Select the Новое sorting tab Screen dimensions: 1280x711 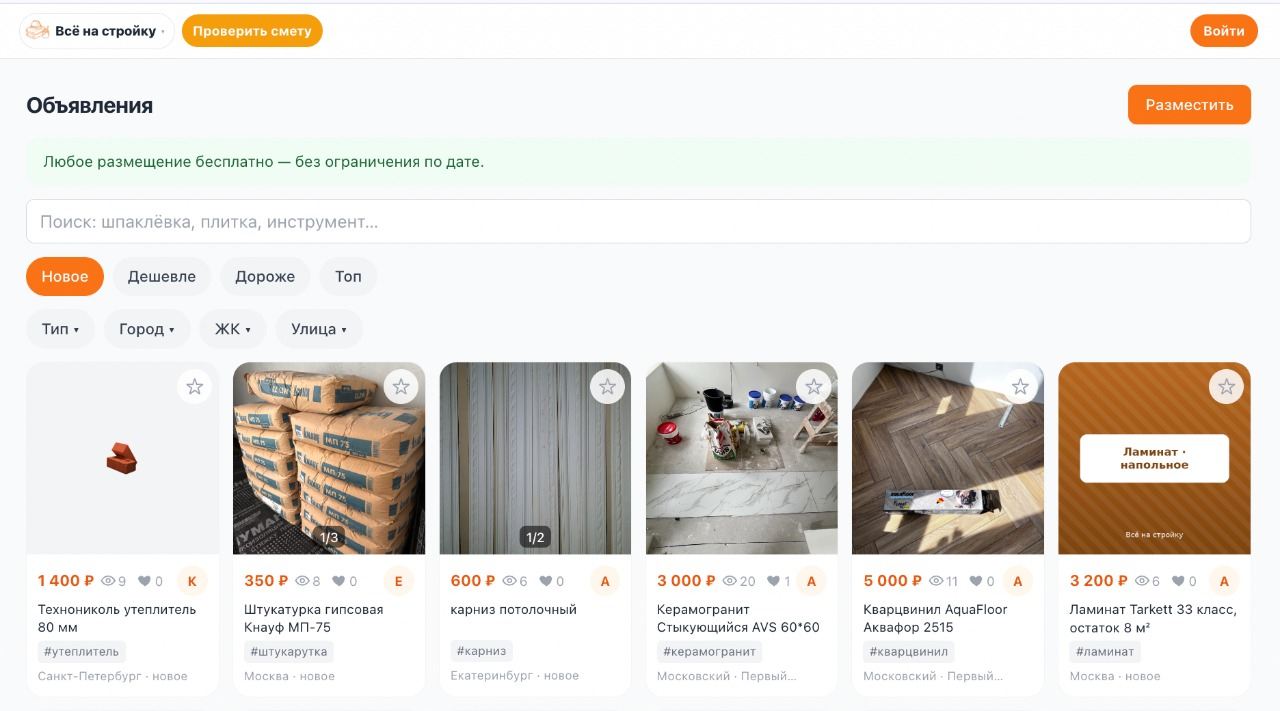[65, 277]
